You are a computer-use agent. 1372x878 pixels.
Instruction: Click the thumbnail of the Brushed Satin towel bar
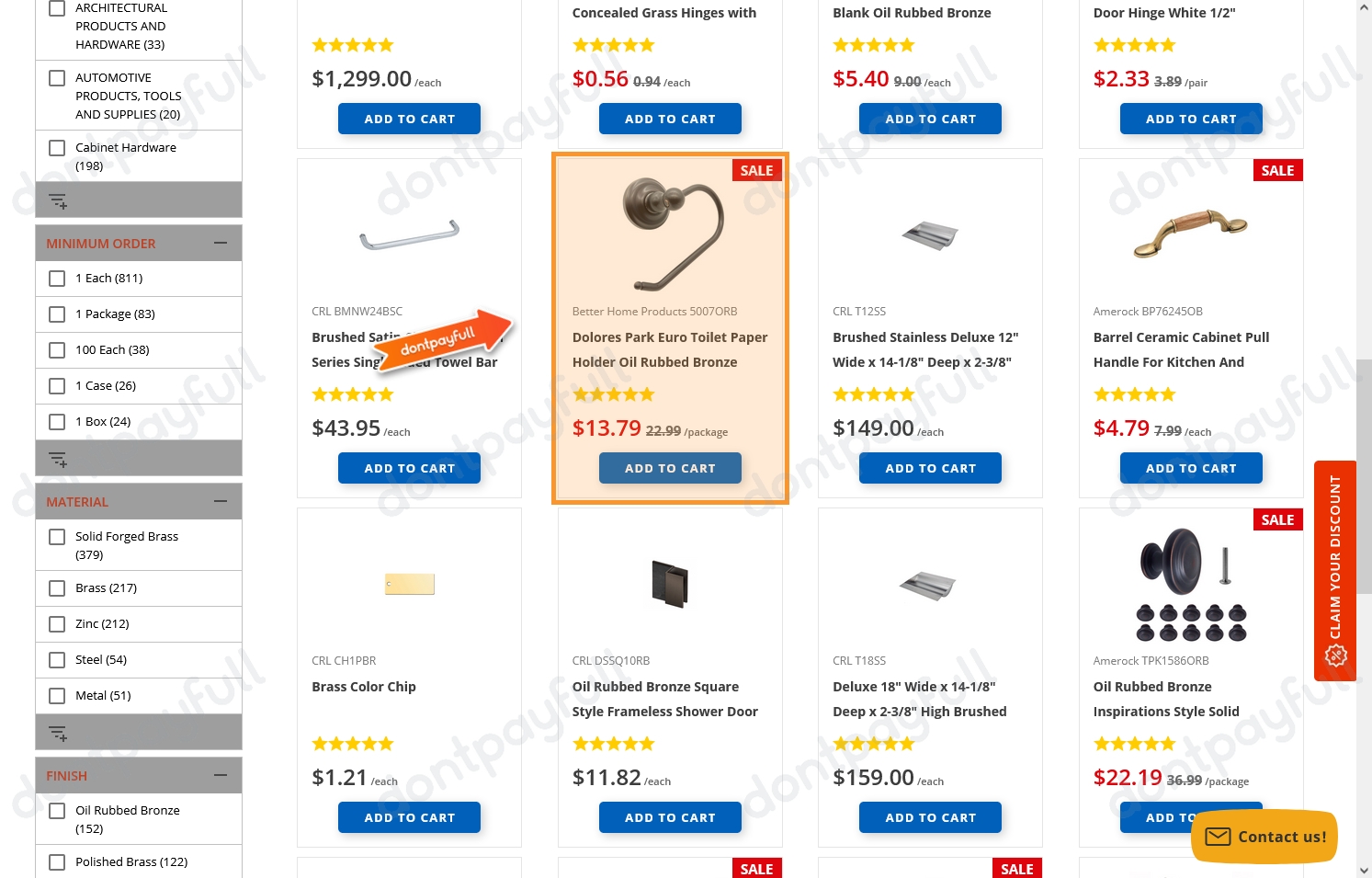409,233
